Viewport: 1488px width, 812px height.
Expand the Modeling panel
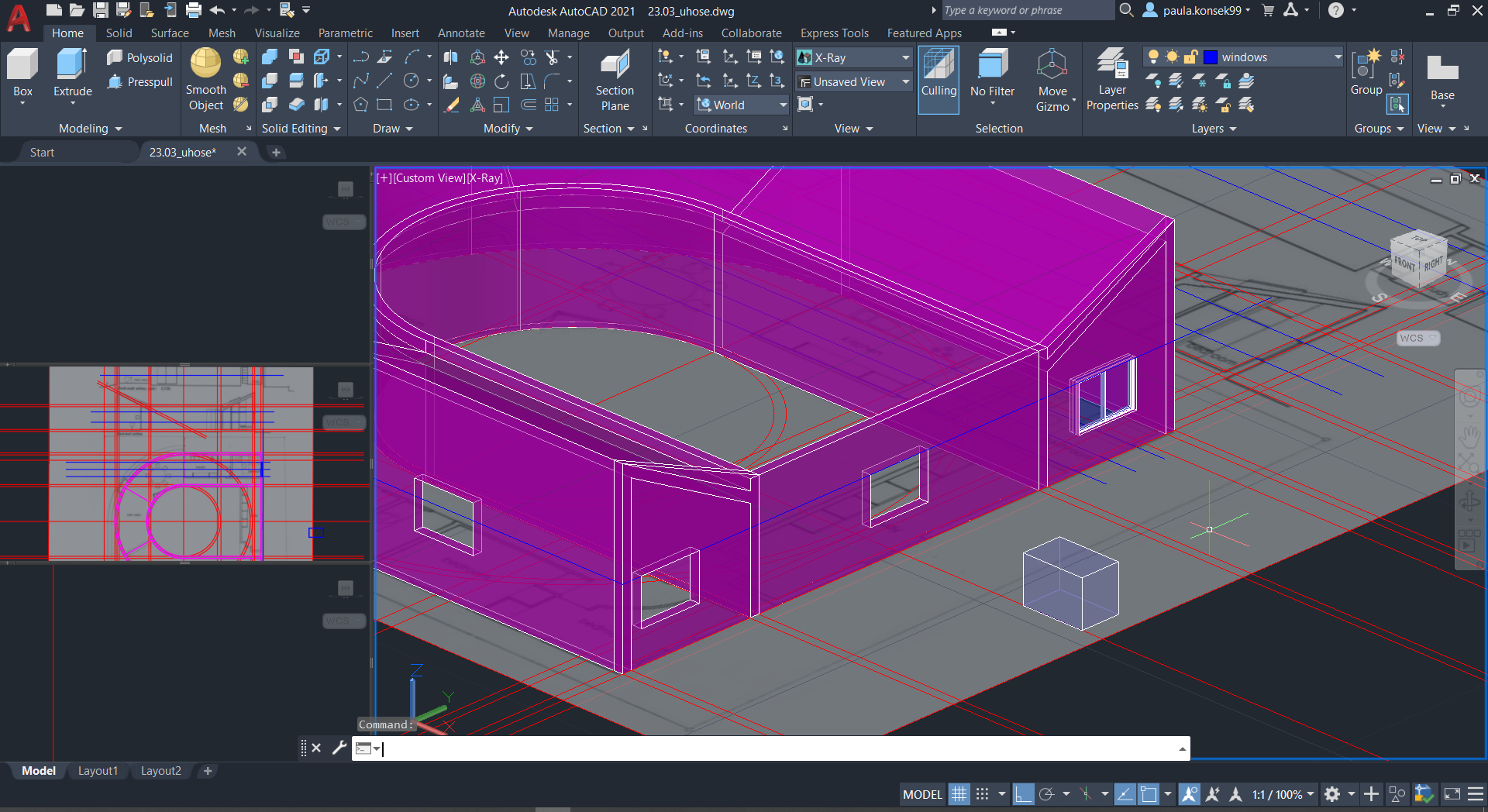(x=90, y=129)
